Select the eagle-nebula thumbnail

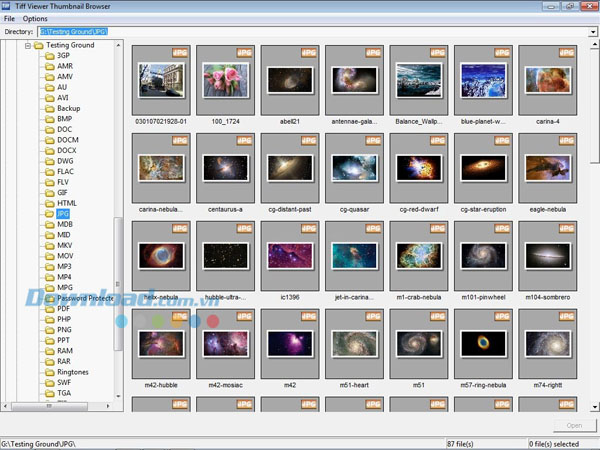(550, 166)
